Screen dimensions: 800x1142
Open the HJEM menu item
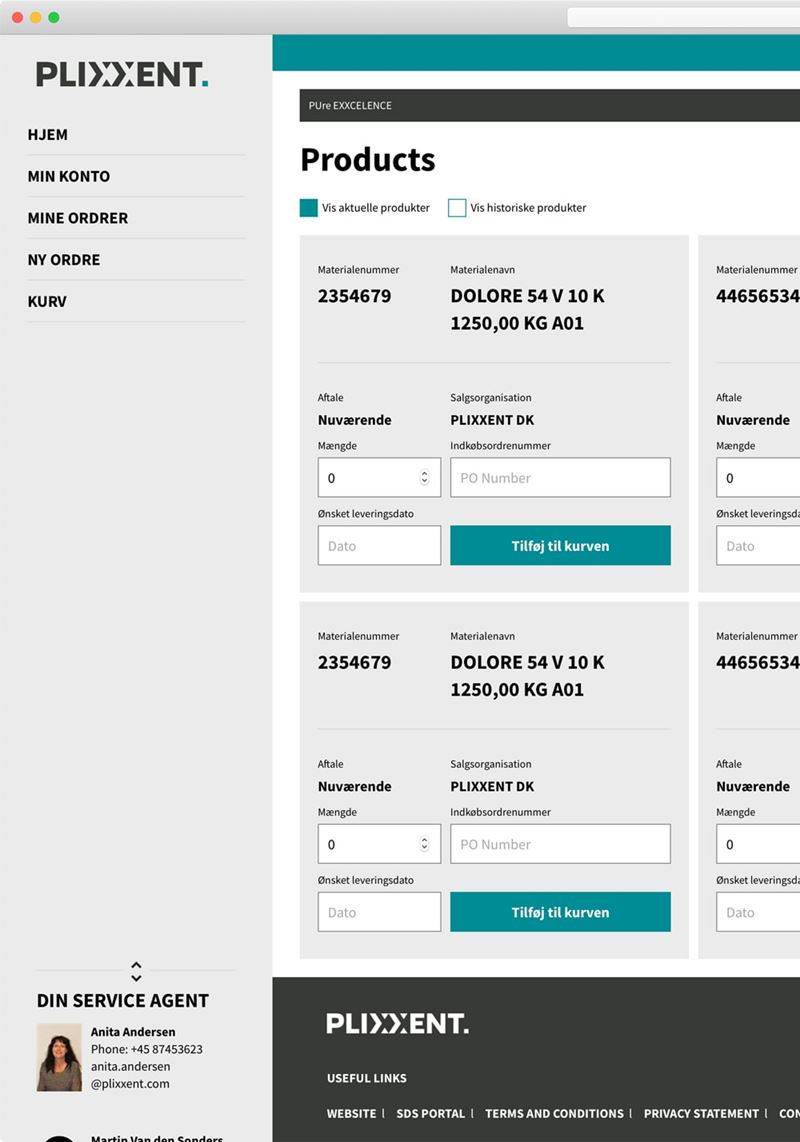coord(47,135)
